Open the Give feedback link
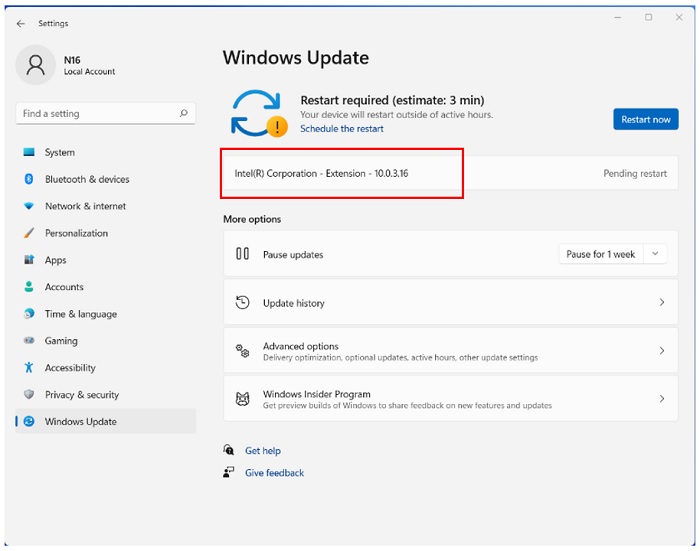700x551 pixels. [x=274, y=472]
